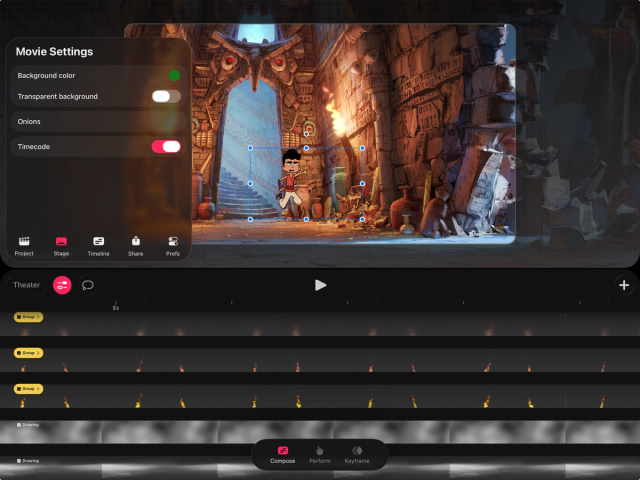Expand the Group chevron on faint glow track
Viewport: 640px width, 480px height.
click(x=38, y=317)
